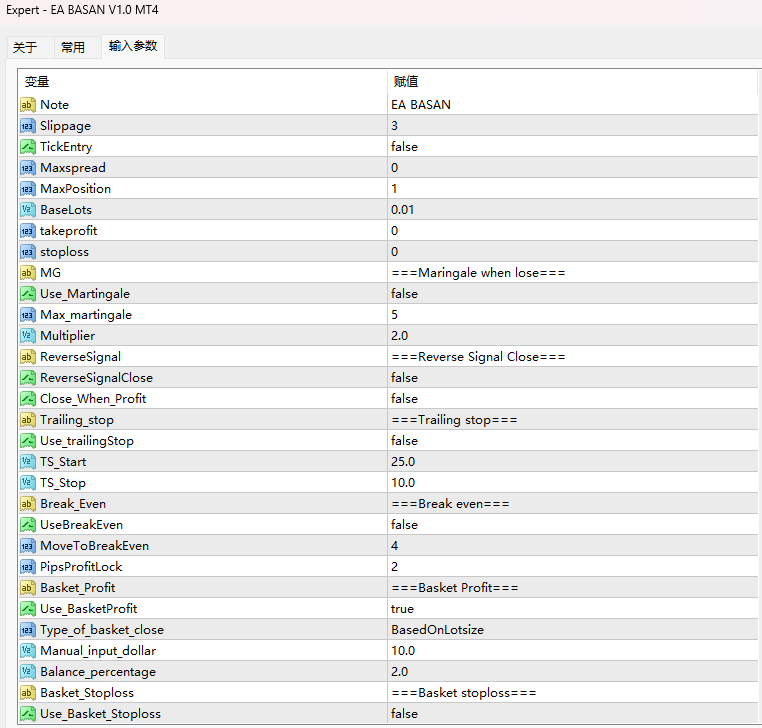The image size is (762, 728).
Task: Click the double icon beside BaseLots
Action: 27,209
